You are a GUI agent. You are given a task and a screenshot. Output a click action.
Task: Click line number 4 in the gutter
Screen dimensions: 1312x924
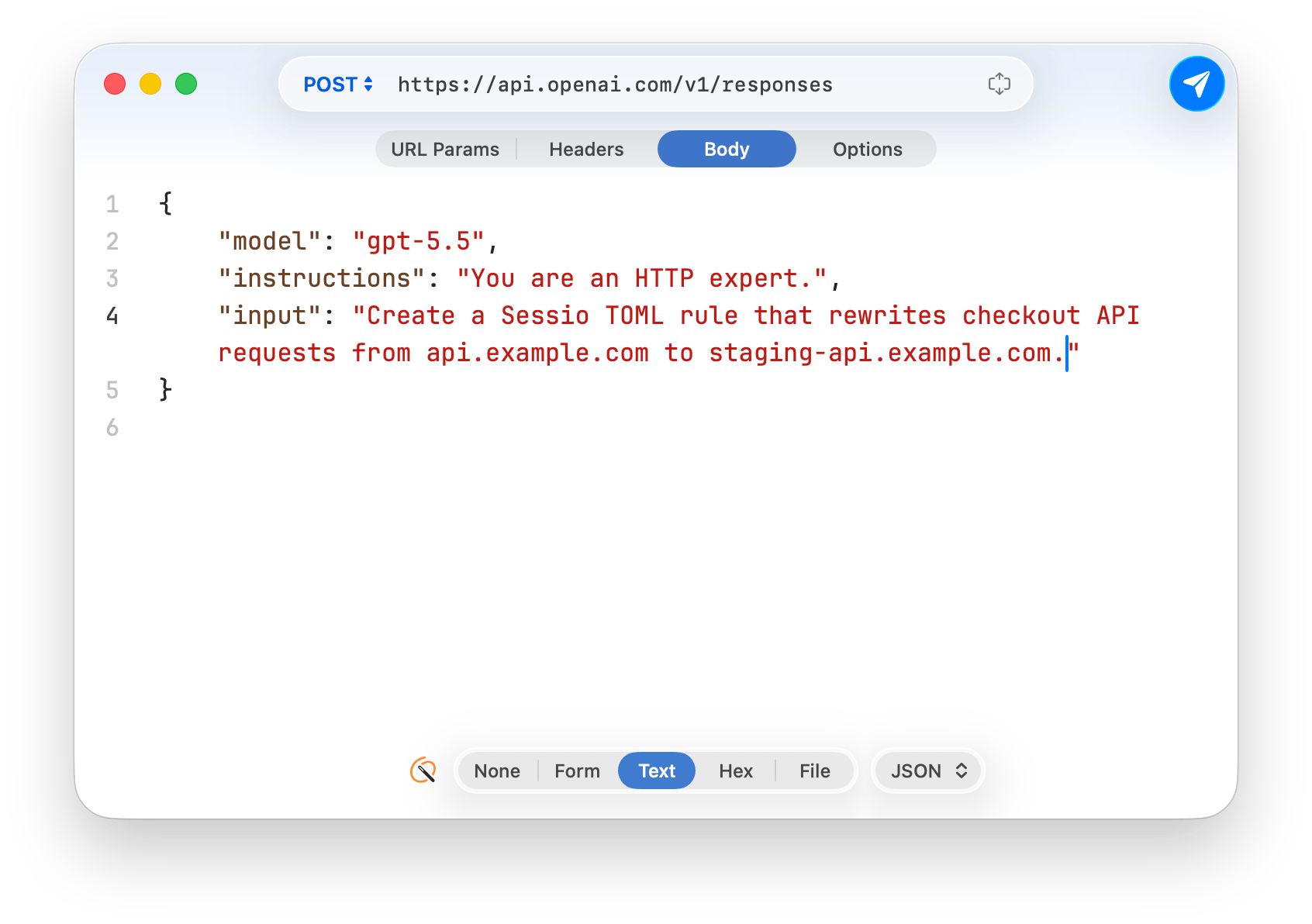[x=112, y=315]
